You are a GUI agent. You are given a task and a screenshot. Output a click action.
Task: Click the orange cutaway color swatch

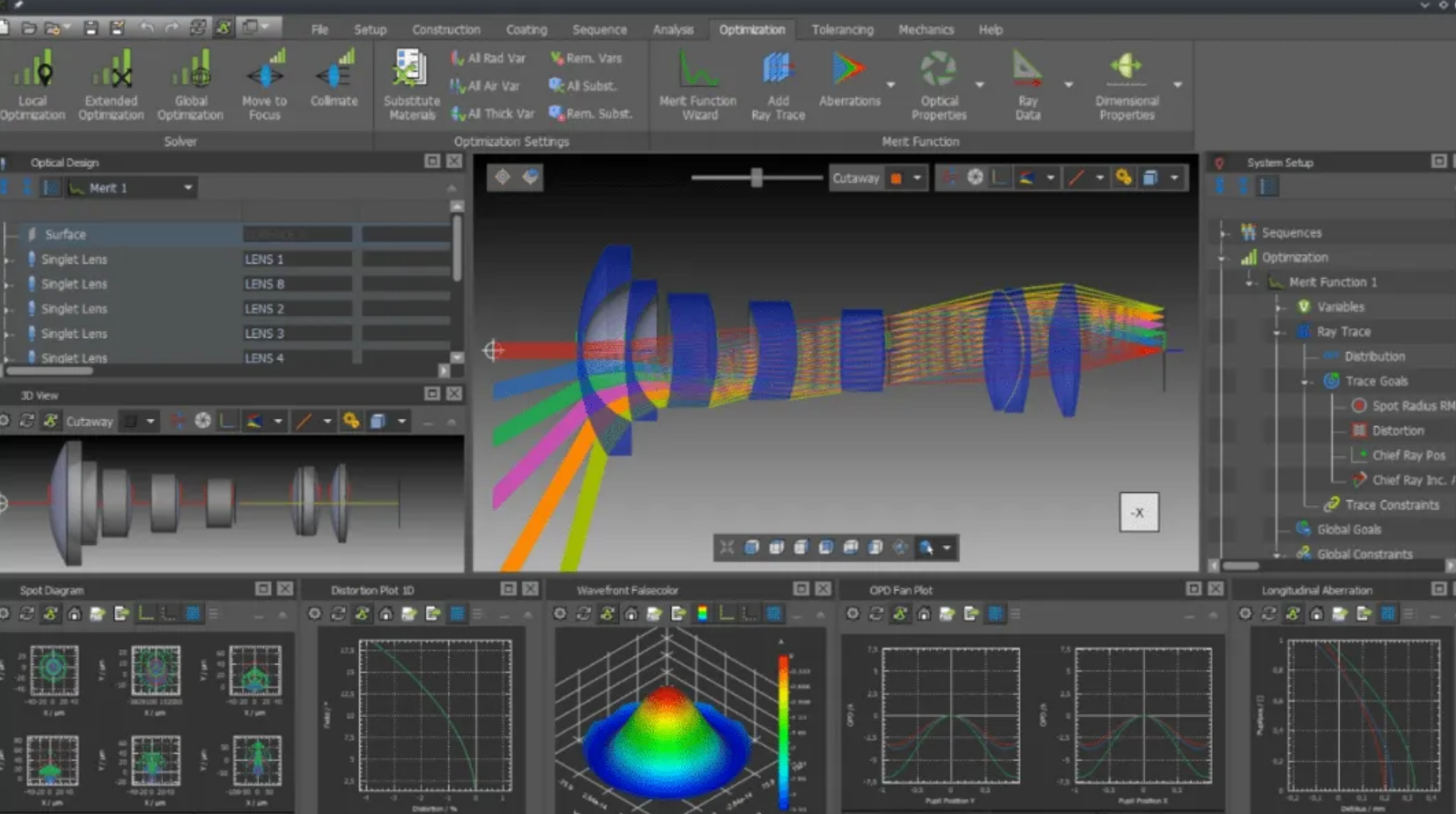coord(896,178)
